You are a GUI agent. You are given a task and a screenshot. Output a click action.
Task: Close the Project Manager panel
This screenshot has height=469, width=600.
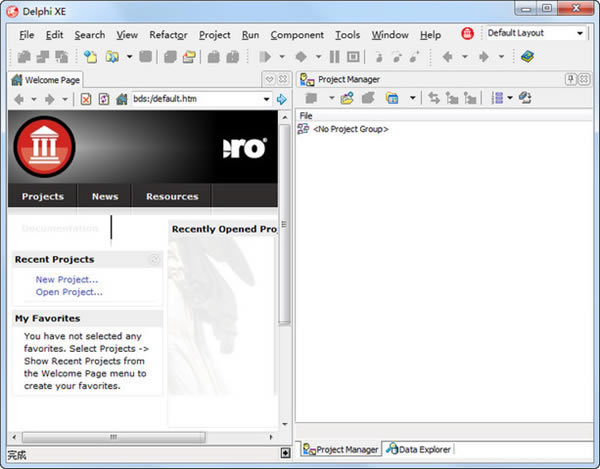point(584,79)
